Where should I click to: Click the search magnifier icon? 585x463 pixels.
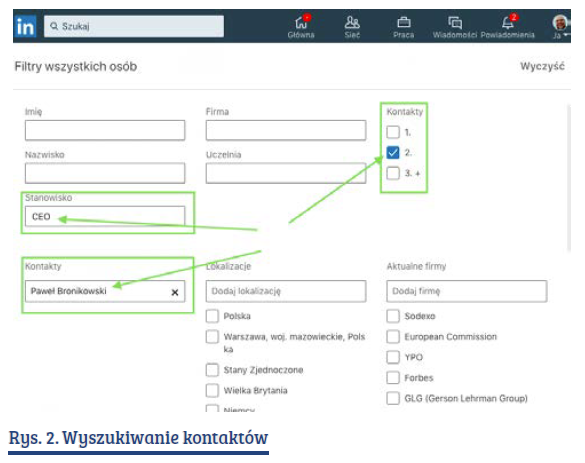coord(54,26)
